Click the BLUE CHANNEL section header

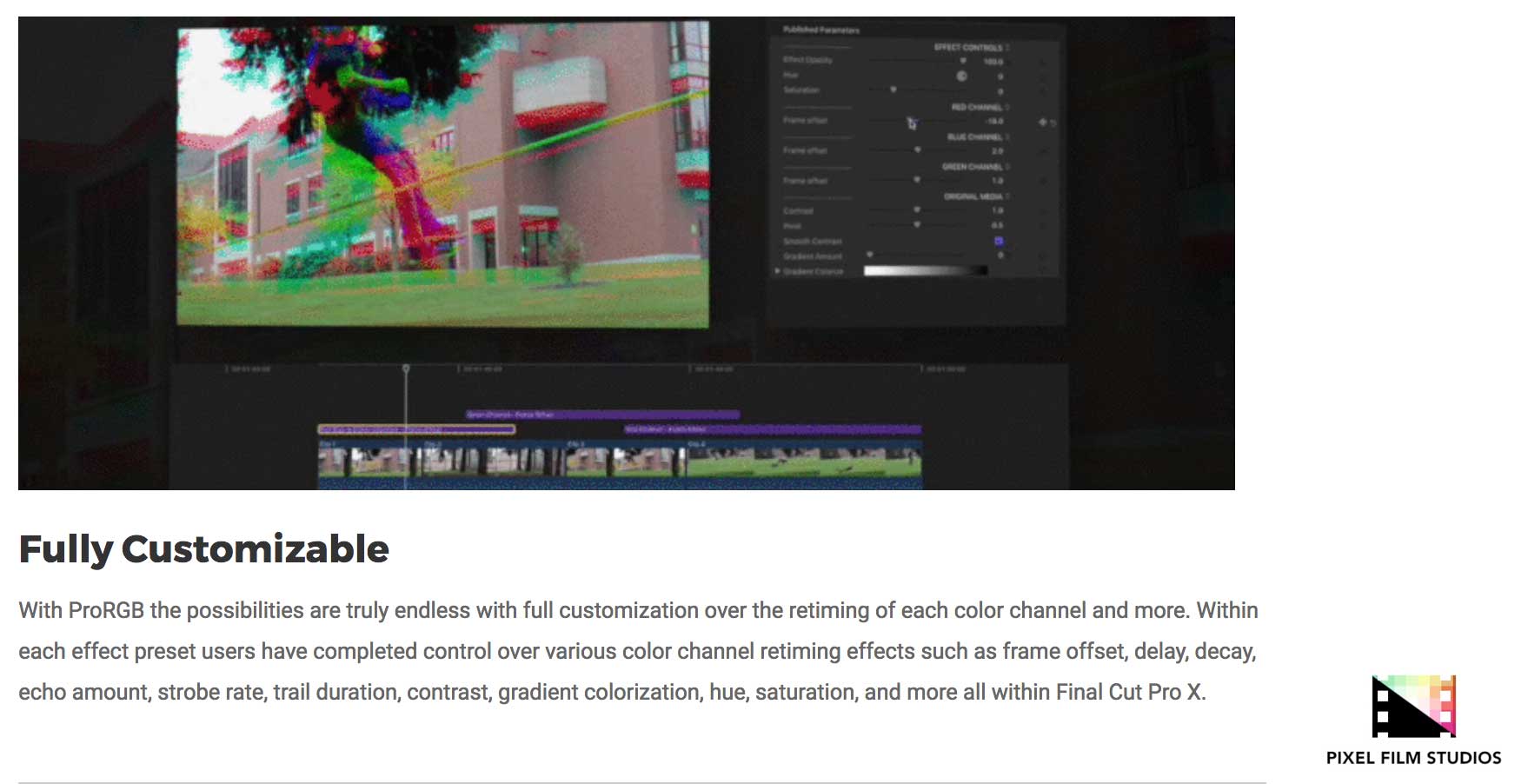tap(975, 136)
